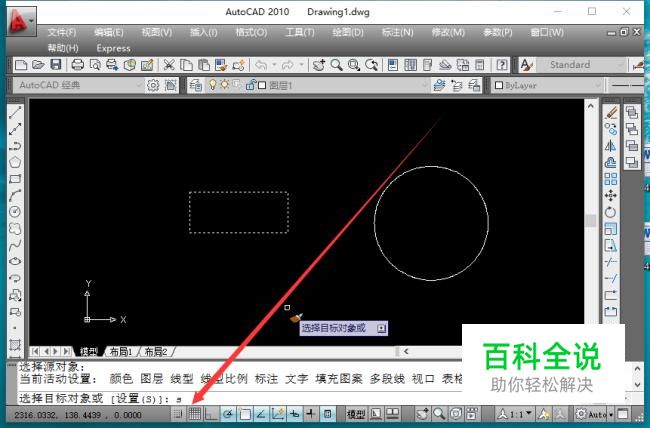This screenshot has width=650, height=428.
Task: Toggle layer on/off lightbulb icon
Action: click(x=213, y=85)
